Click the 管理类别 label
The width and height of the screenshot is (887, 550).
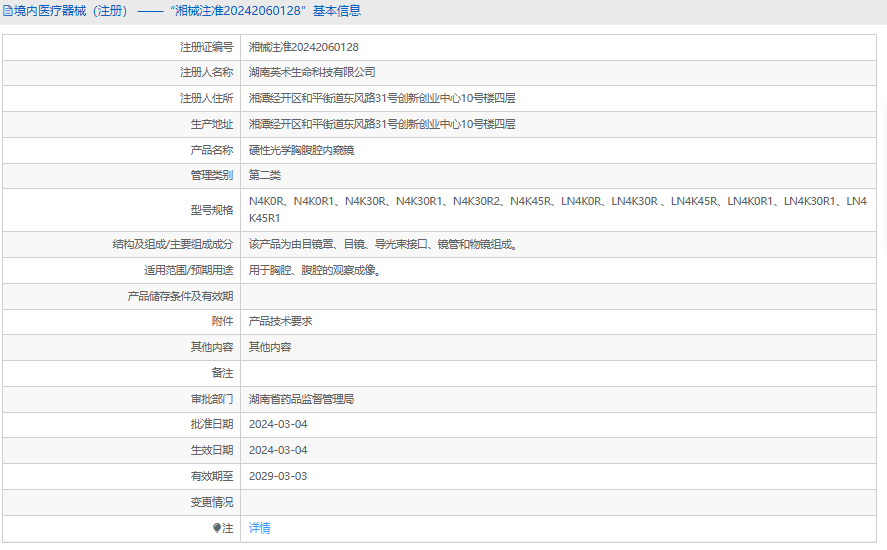pyautogui.click(x=212, y=175)
